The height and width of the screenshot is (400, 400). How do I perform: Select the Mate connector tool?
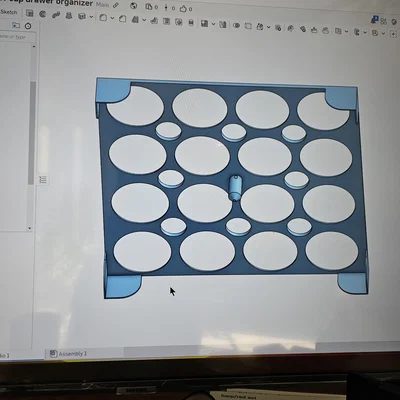click(x=375, y=33)
